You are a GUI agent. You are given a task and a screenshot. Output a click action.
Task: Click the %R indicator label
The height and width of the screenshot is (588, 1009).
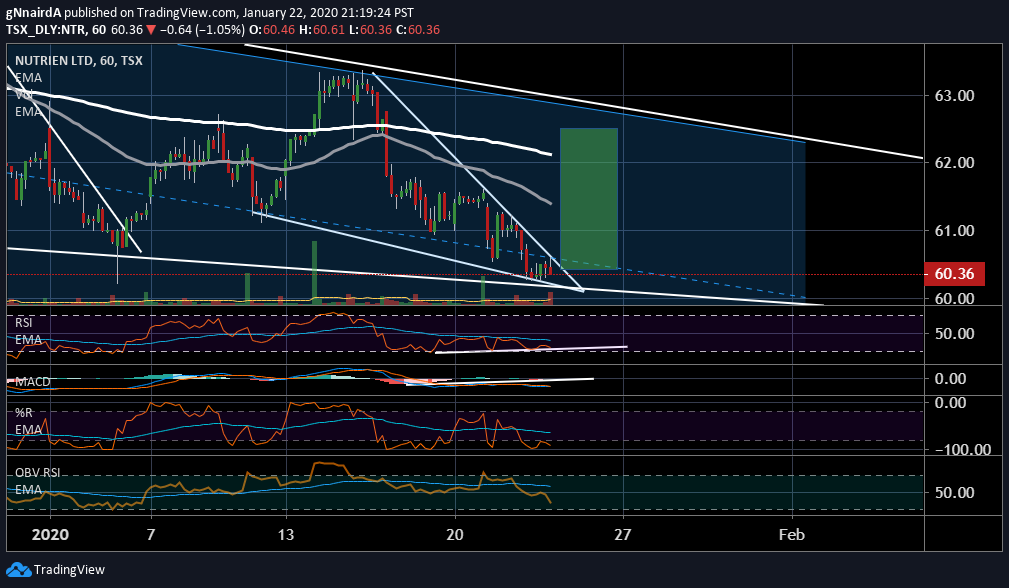point(23,412)
